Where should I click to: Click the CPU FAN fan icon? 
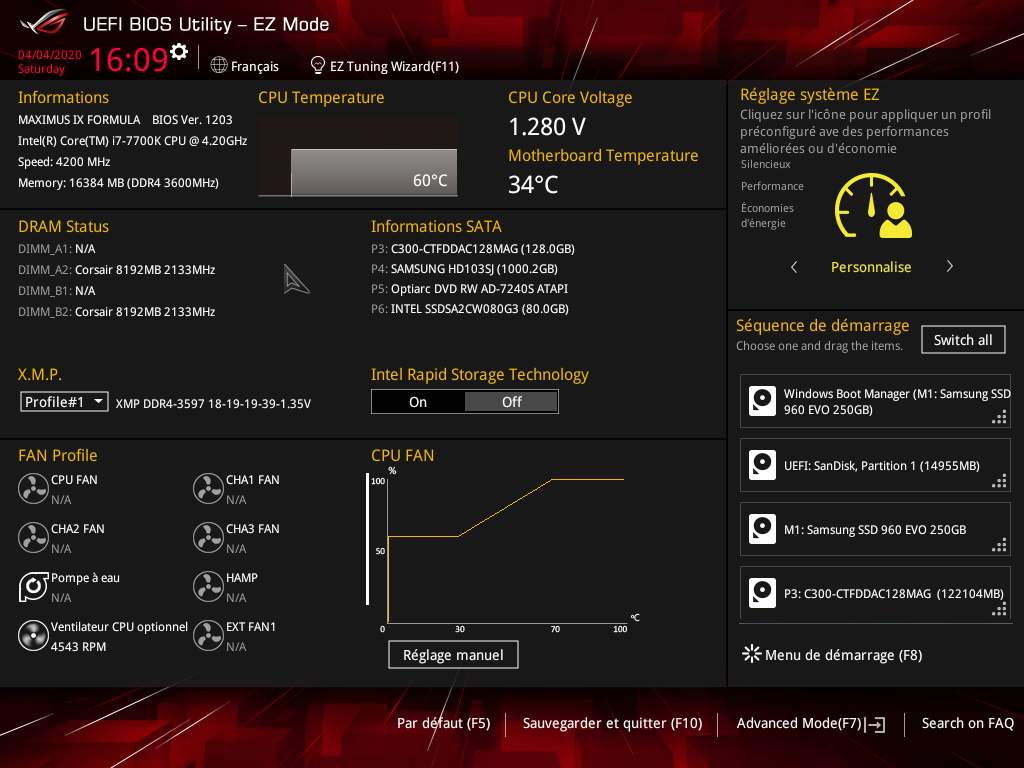point(33,488)
